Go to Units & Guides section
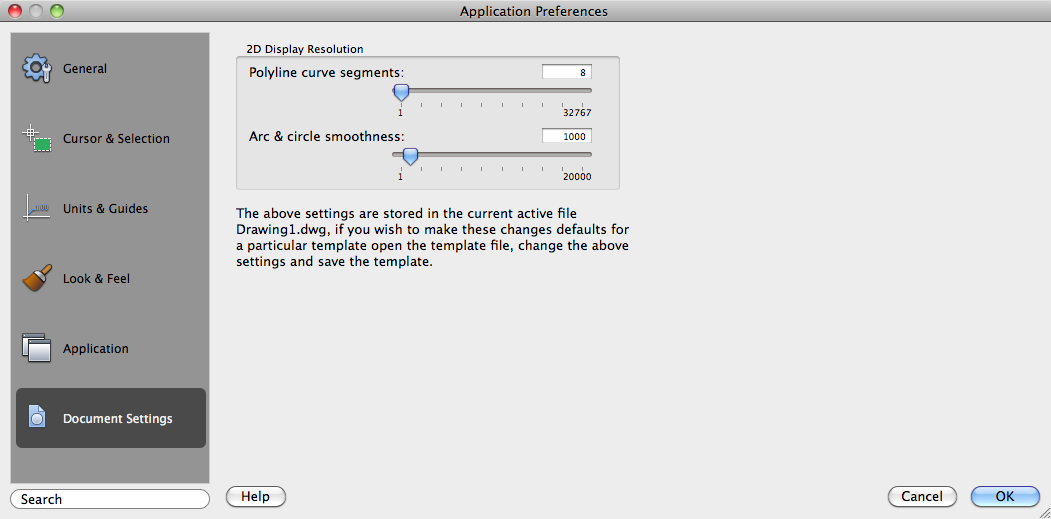1051x519 pixels. click(105, 209)
